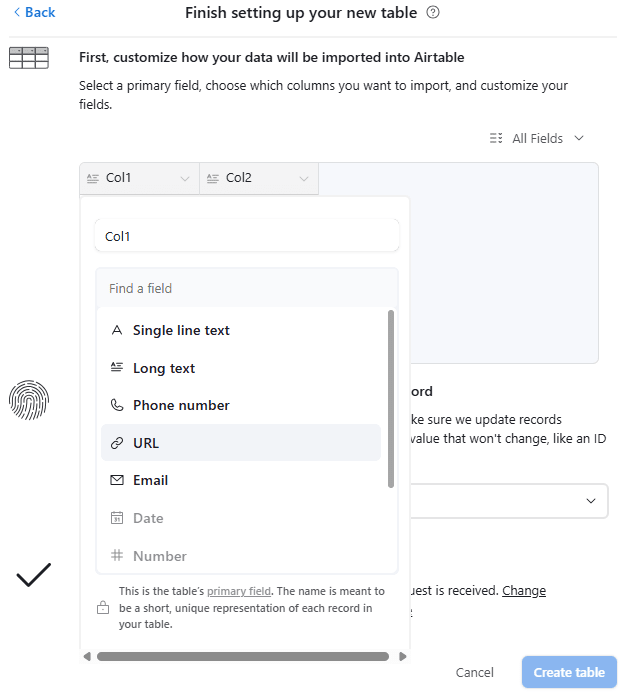Screen dimensions: 626x693
Task: Click the table grid icon
Action: tap(29, 58)
